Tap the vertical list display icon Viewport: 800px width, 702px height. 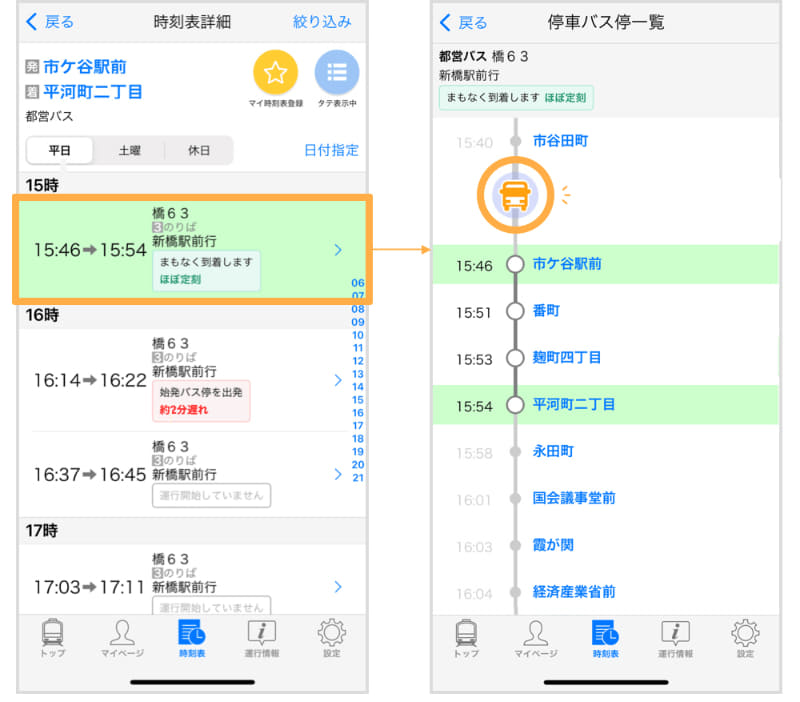point(337,72)
